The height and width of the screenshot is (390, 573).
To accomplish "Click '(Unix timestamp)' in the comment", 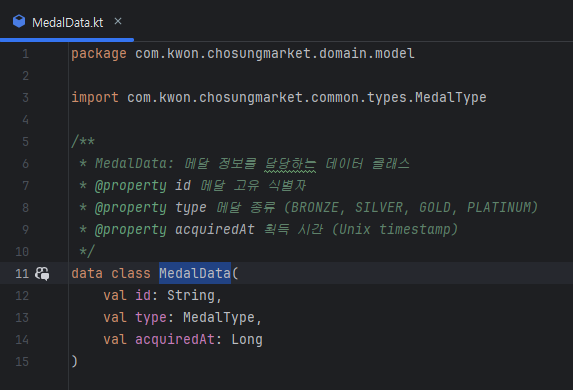I will pos(395,230).
